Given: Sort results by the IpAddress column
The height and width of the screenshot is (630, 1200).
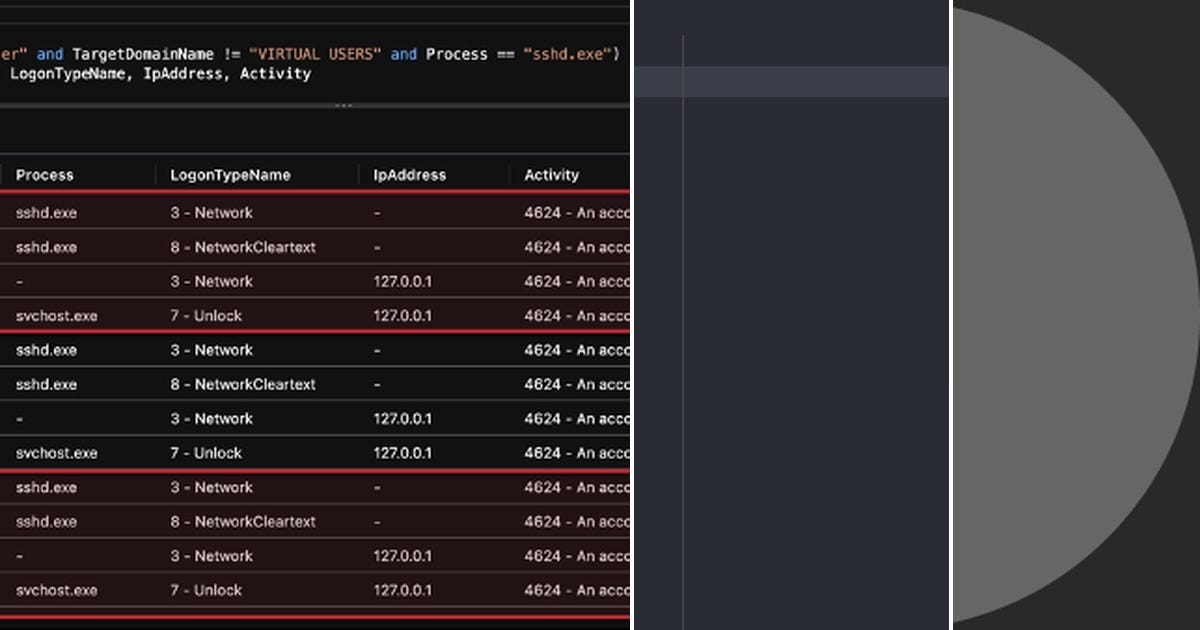Looking at the screenshot, I should tap(408, 175).
